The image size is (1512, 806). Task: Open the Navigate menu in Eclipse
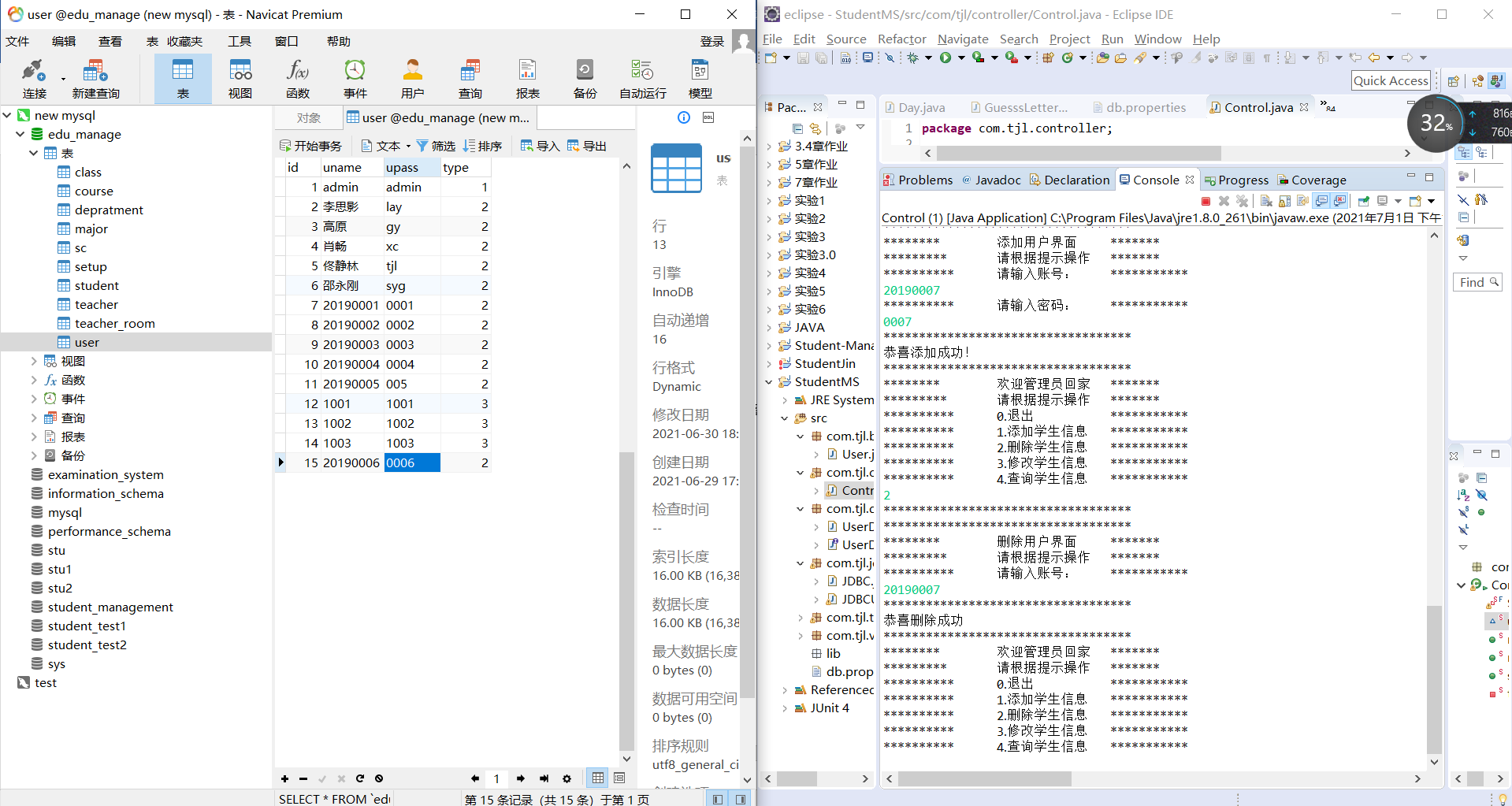pos(963,39)
